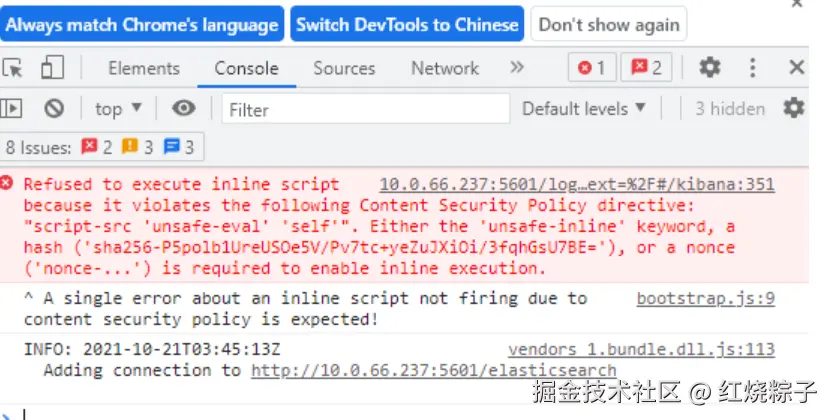Show the console sidebar icon
Screen dimensions: 832x420
(11, 109)
